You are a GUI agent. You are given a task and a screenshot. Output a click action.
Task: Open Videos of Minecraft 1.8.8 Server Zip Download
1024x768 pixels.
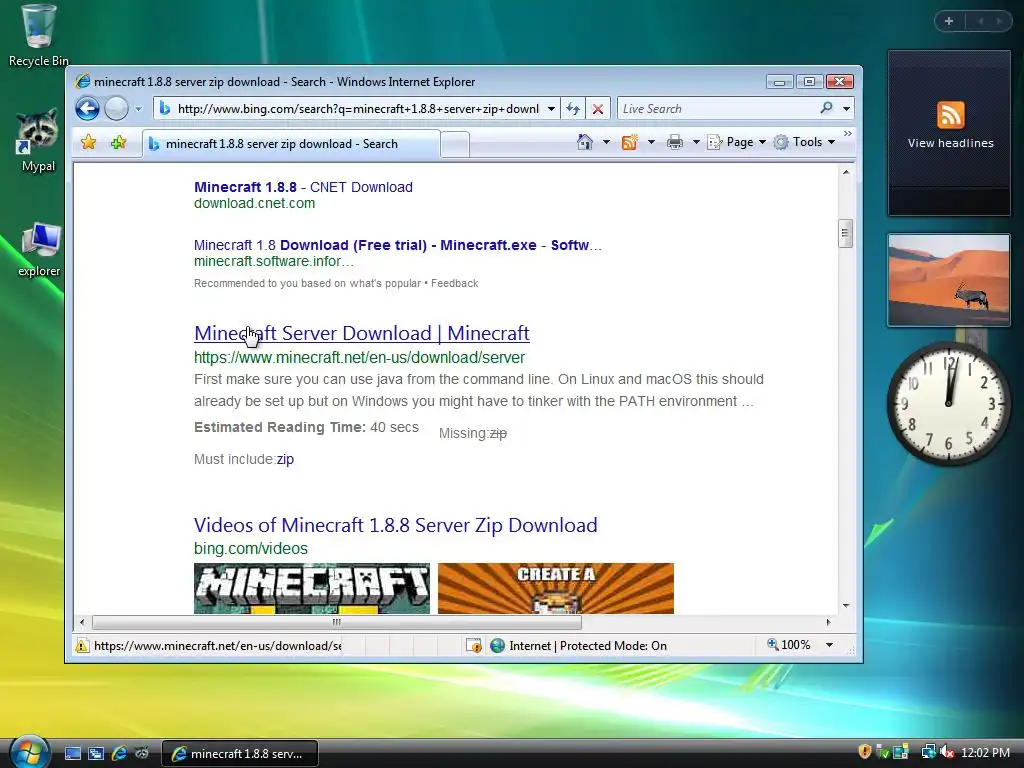(x=396, y=525)
